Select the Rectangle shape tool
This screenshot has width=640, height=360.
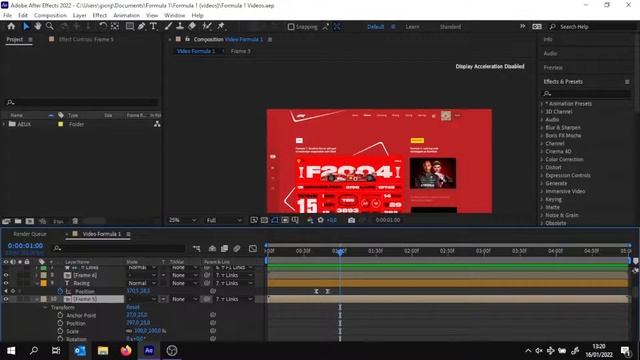click(x=130, y=26)
